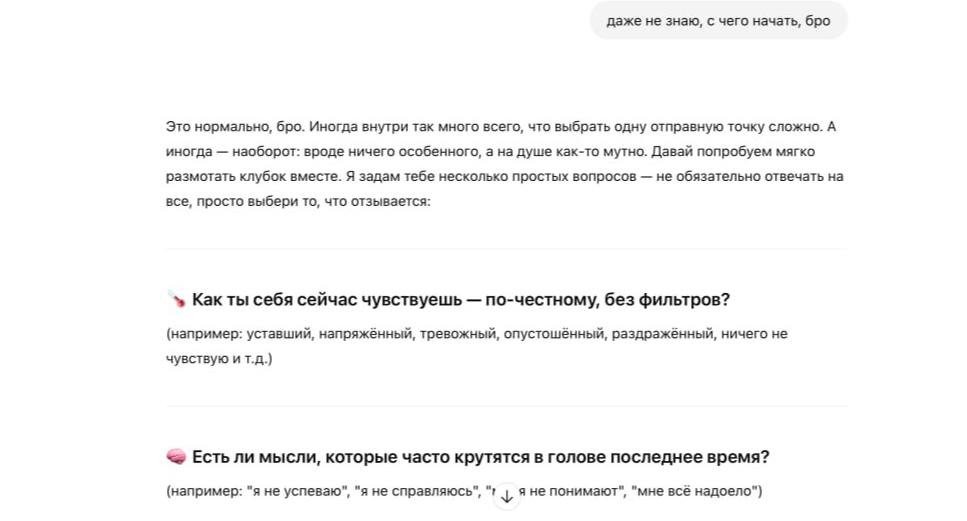Click the text 'чувствую и т.д.)'

219,358
